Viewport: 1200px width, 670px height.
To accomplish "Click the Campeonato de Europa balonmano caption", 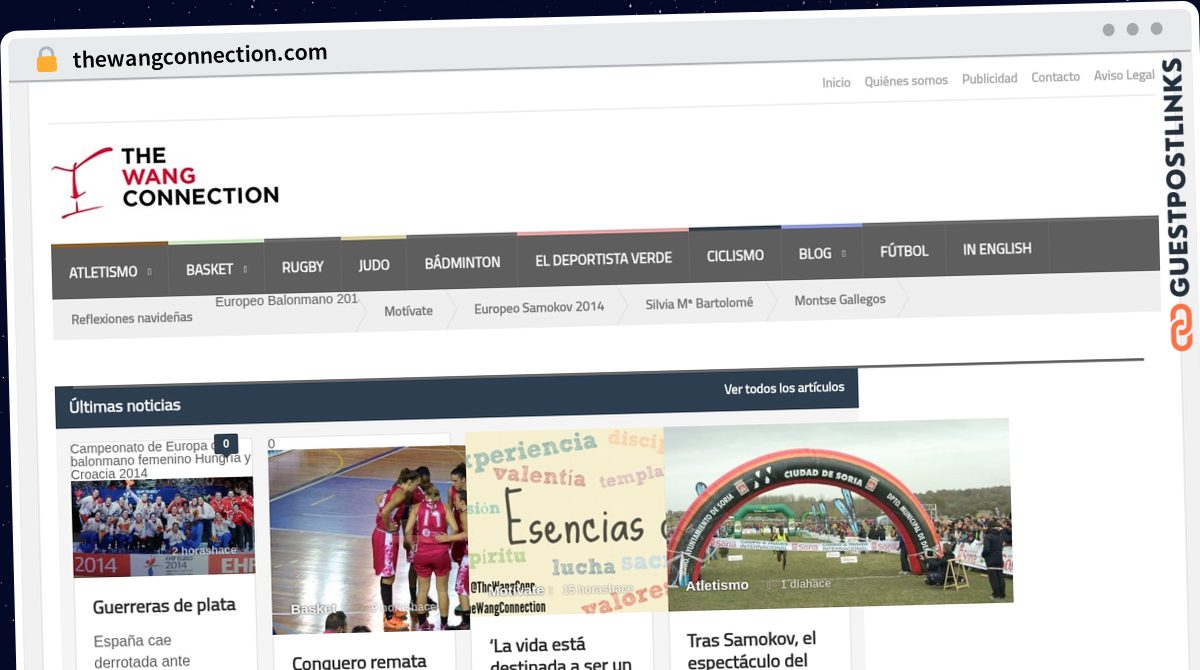I will [x=160, y=460].
